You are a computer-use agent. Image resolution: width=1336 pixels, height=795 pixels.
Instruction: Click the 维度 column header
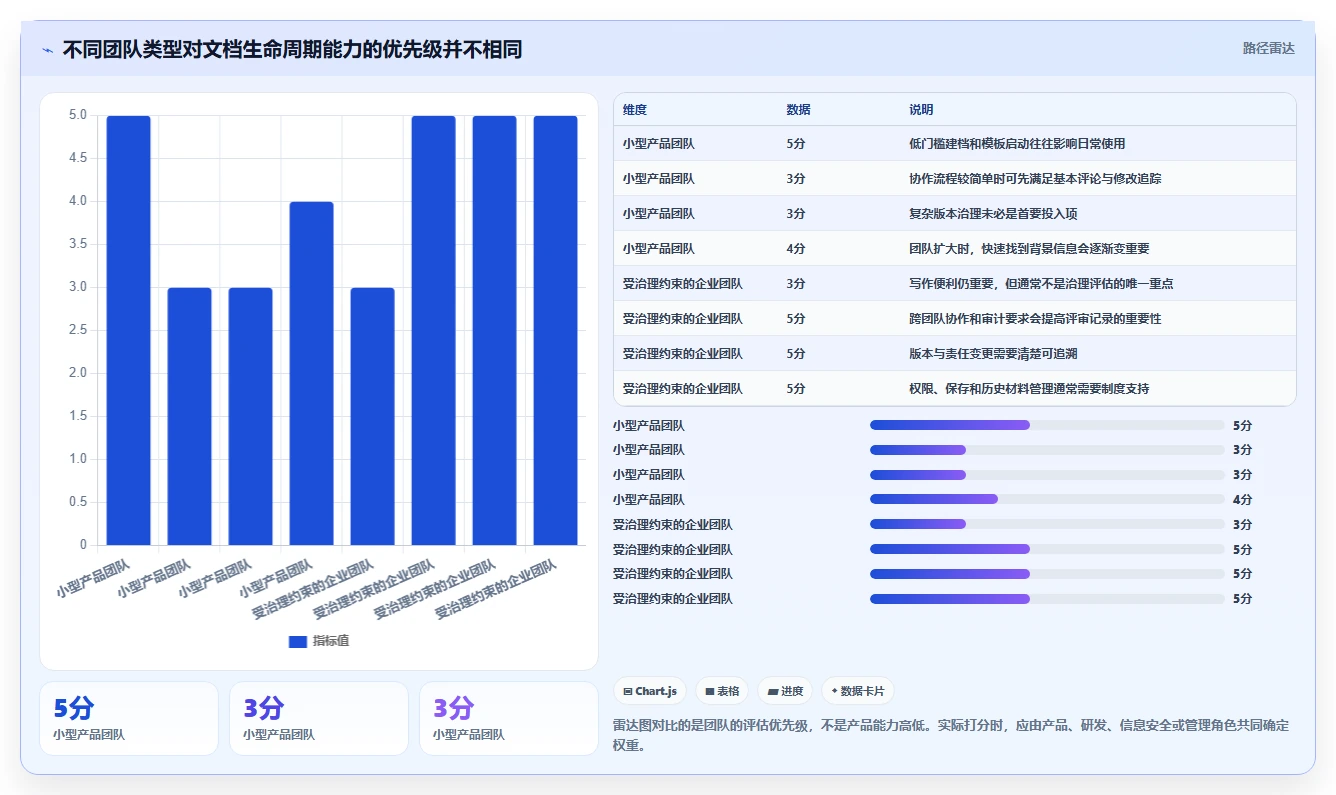[x=635, y=110]
